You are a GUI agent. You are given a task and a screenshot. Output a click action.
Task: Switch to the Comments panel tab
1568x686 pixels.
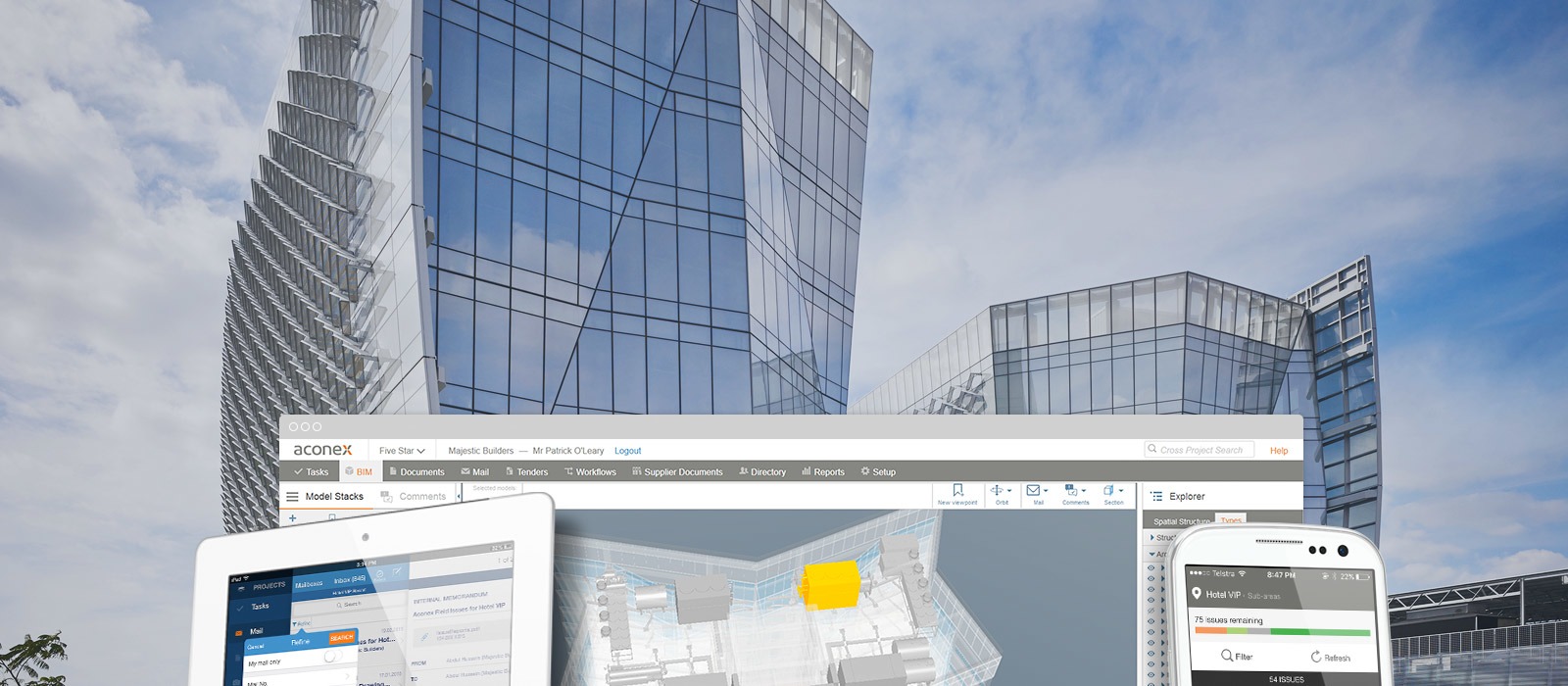coord(414,496)
